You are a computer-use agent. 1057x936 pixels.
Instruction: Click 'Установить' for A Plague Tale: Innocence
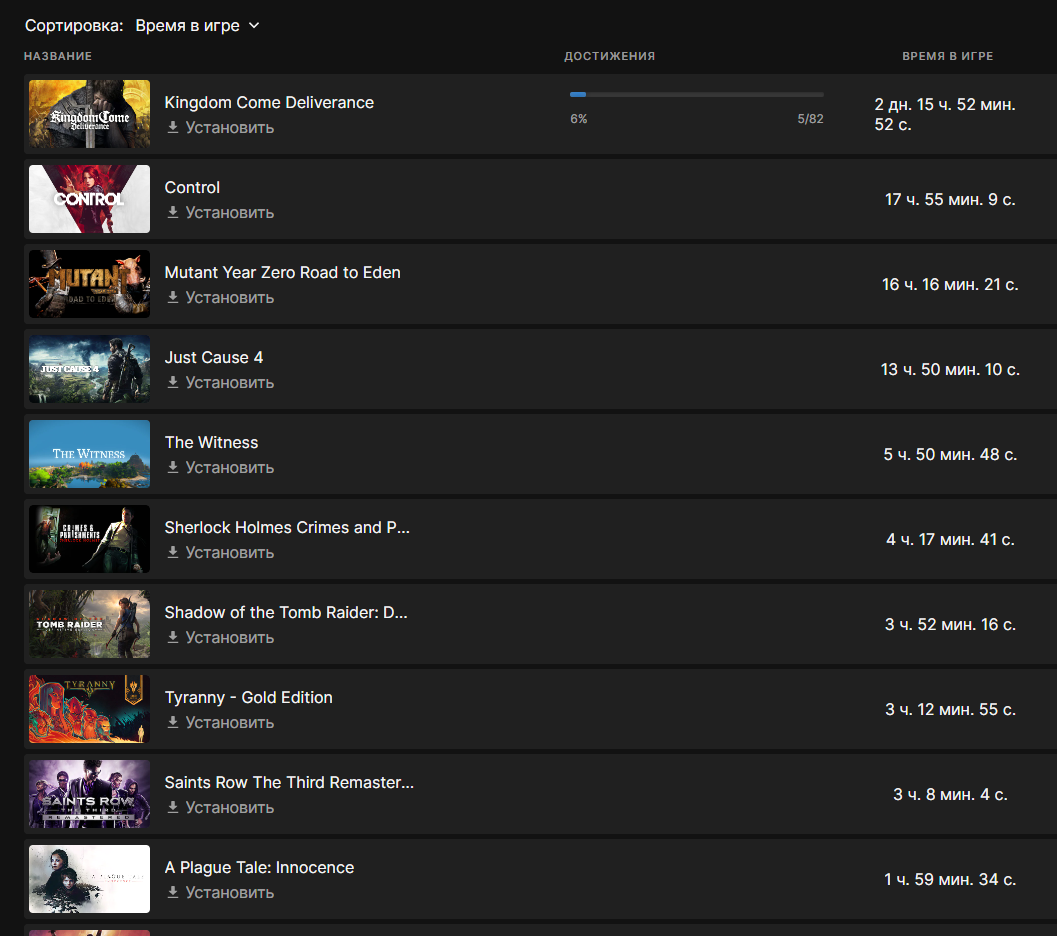230,892
